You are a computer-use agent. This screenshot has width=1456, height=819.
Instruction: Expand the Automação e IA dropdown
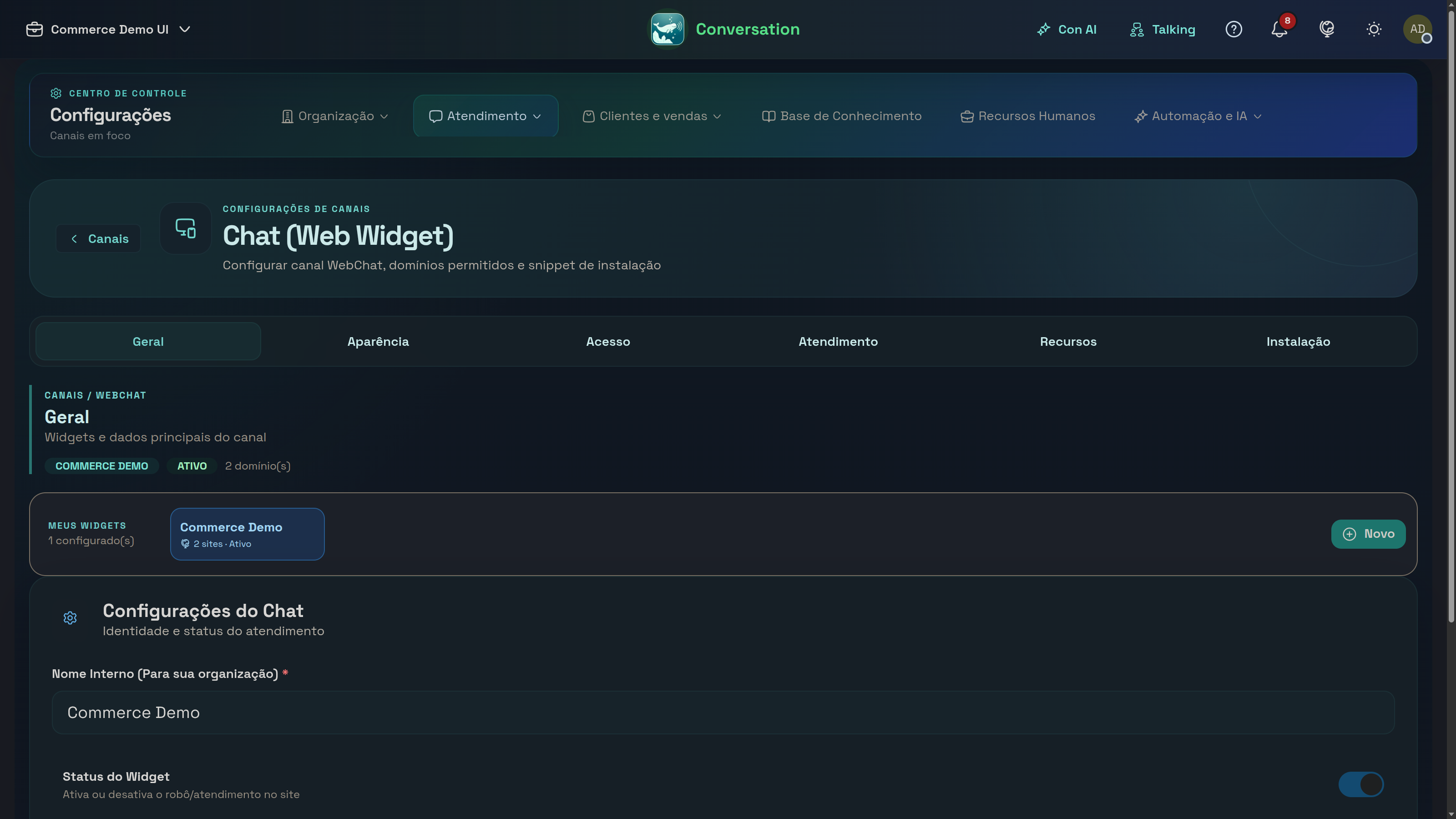[x=1198, y=116]
